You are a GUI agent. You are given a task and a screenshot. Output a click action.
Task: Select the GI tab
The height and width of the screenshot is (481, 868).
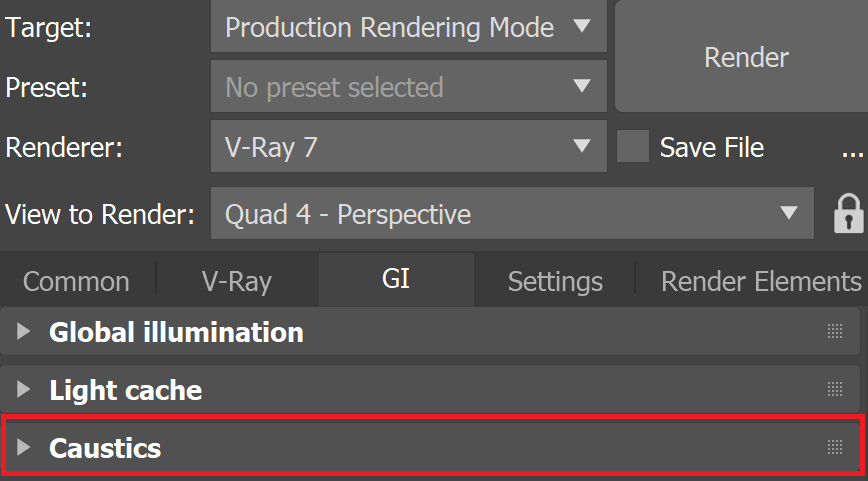point(396,278)
